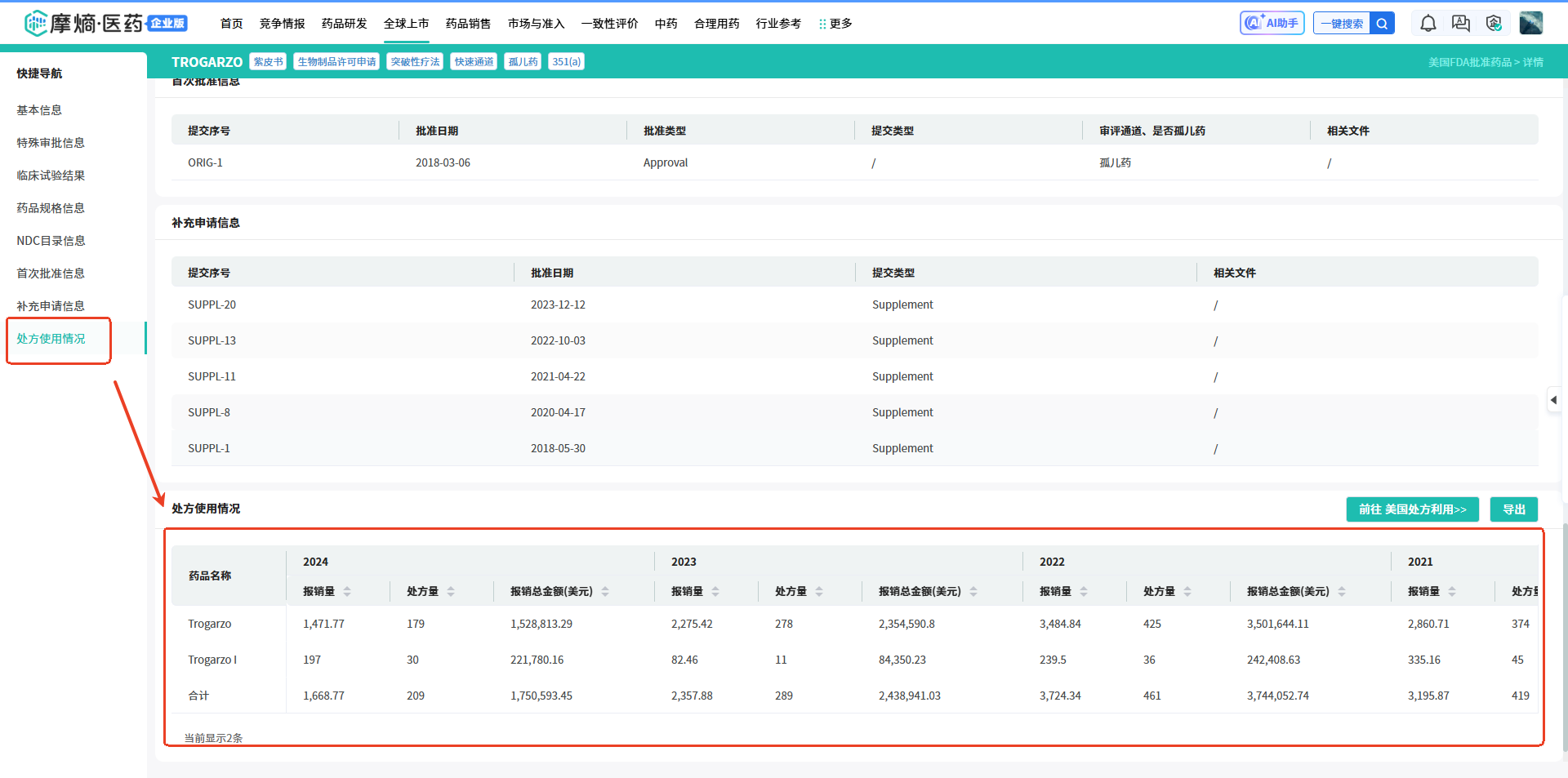The height and width of the screenshot is (778, 1568).
Task: Sort 2024 报销总金额(美元) column
Action: pyautogui.click(x=605, y=591)
